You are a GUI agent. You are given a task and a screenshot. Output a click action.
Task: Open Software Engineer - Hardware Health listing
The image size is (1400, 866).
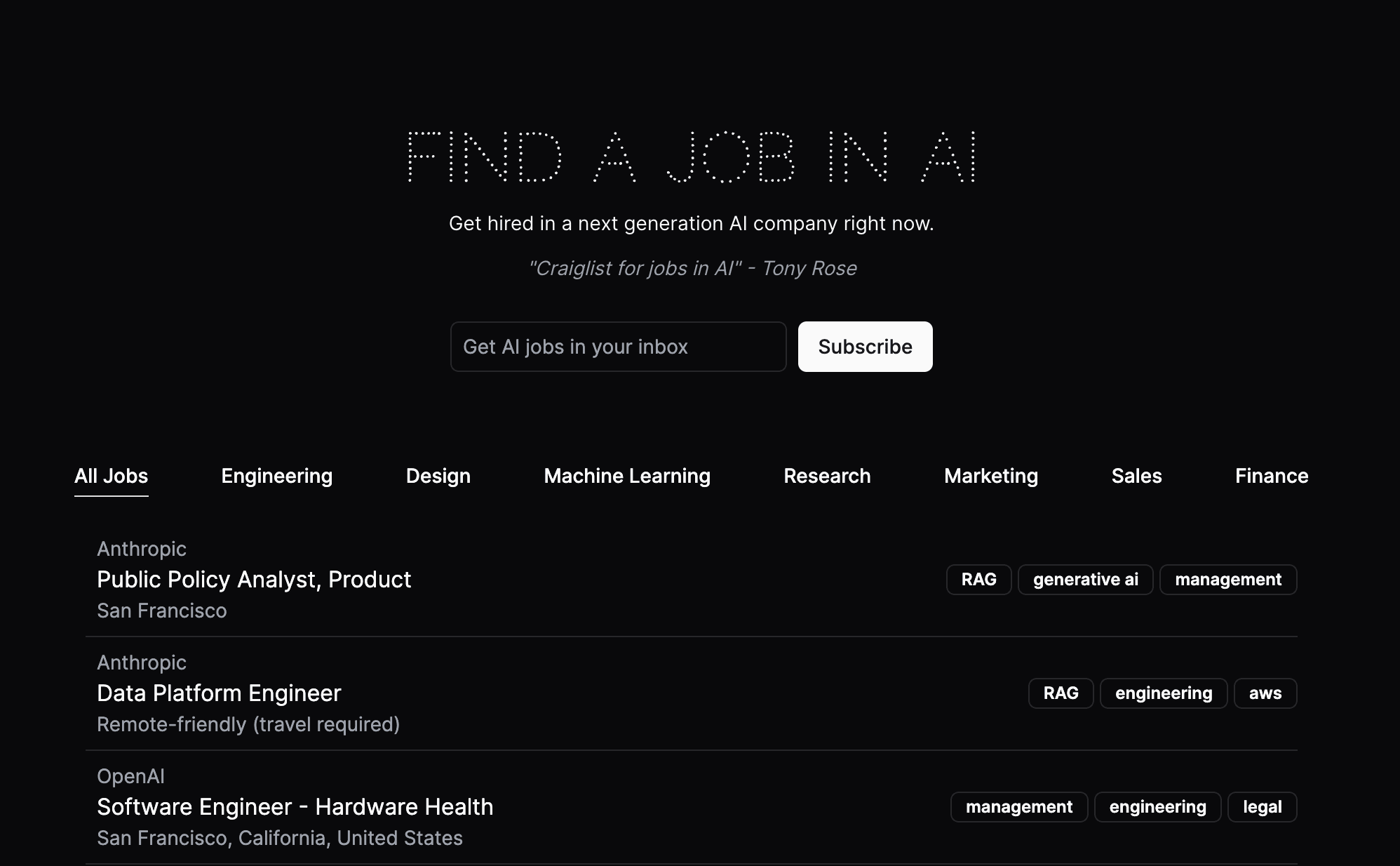pos(295,807)
